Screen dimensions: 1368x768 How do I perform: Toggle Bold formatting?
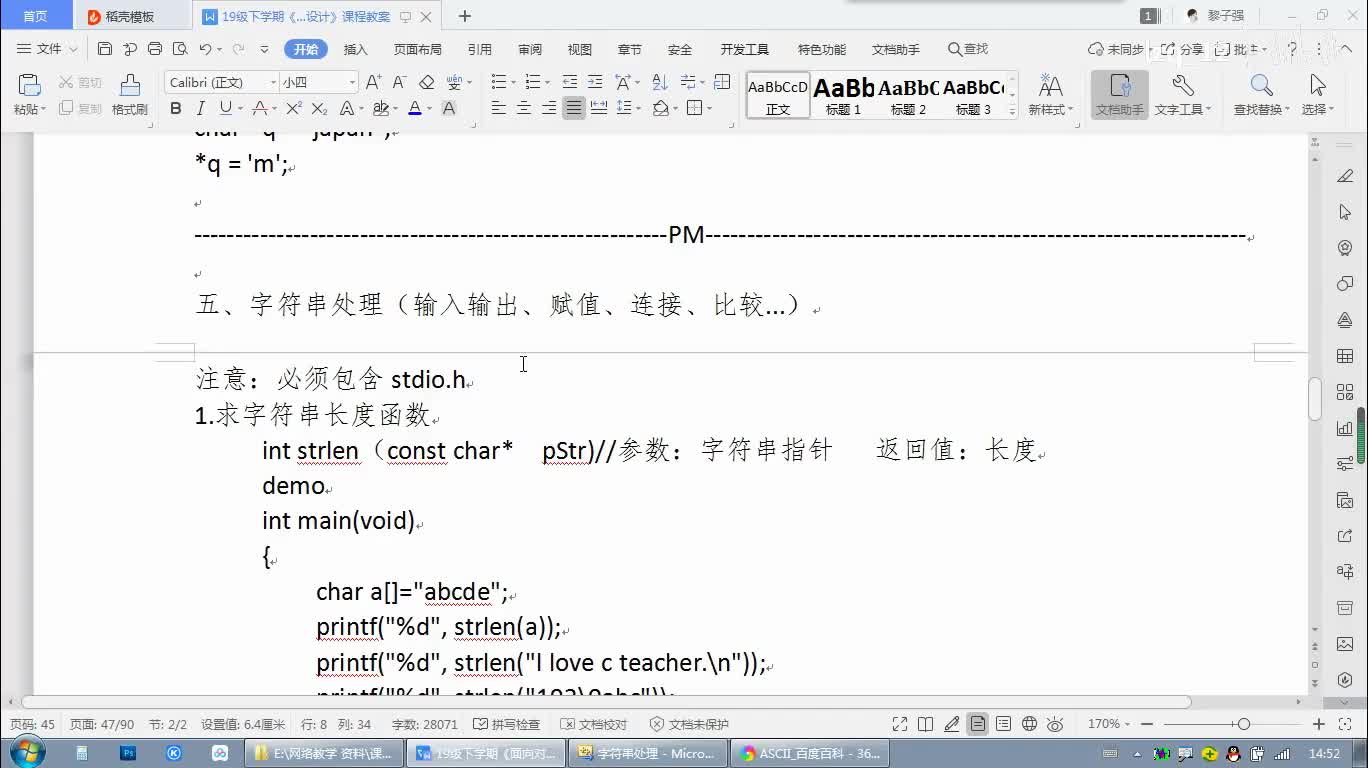point(176,108)
